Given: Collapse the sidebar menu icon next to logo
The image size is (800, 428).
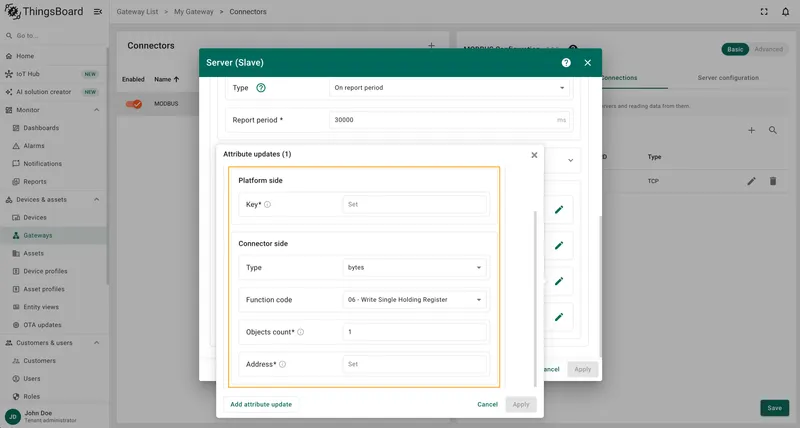Looking at the screenshot, I should (x=98, y=12).
